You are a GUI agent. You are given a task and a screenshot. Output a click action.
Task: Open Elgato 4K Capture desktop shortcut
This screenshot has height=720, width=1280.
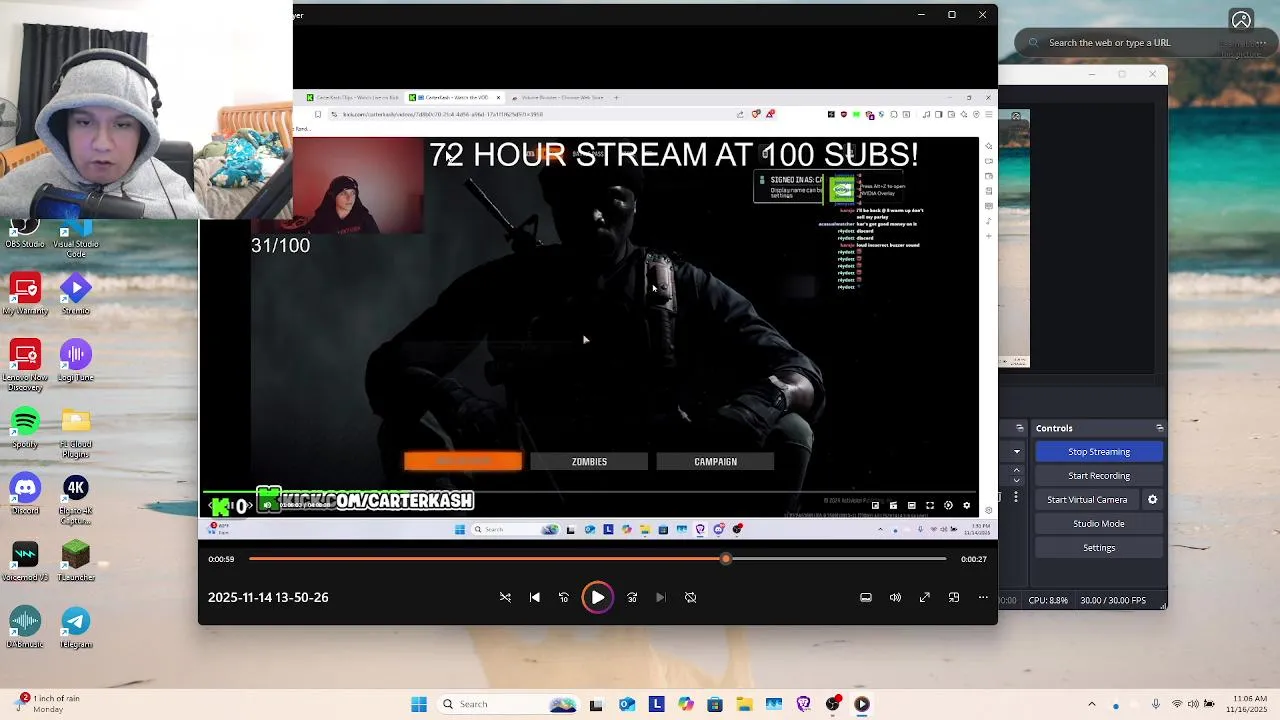pos(76,500)
